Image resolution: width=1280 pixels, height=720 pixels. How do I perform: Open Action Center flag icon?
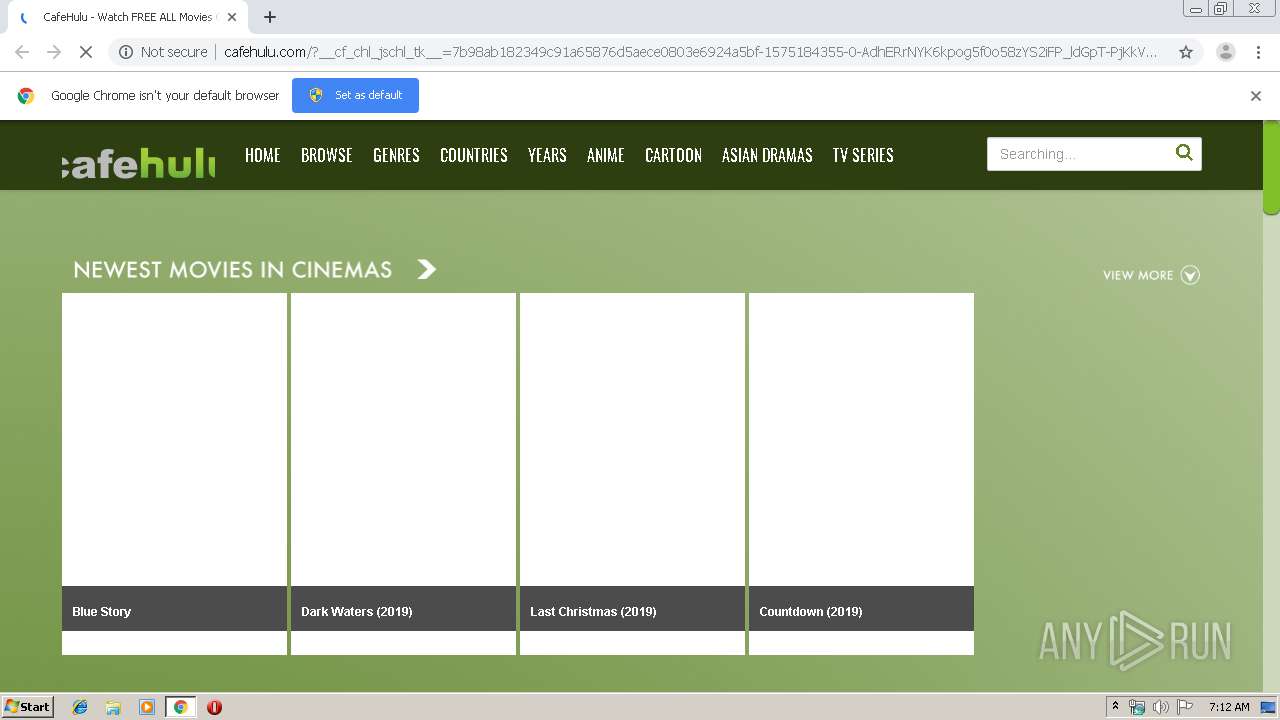point(1185,707)
